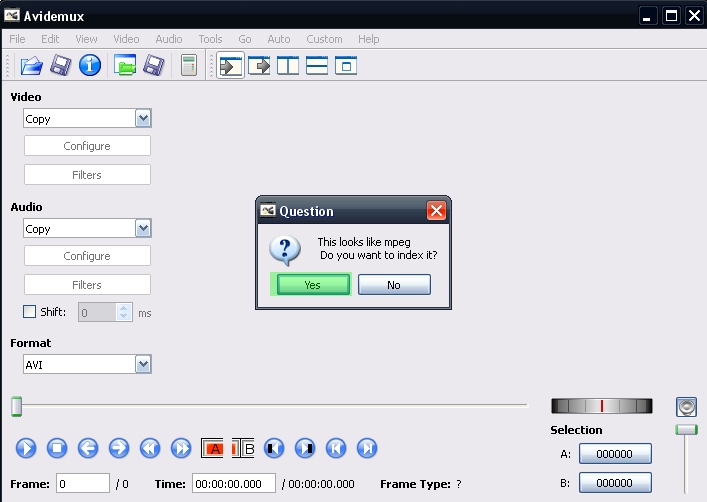Open the Auto menu
The width and height of the screenshot is (707, 502).
(x=279, y=39)
